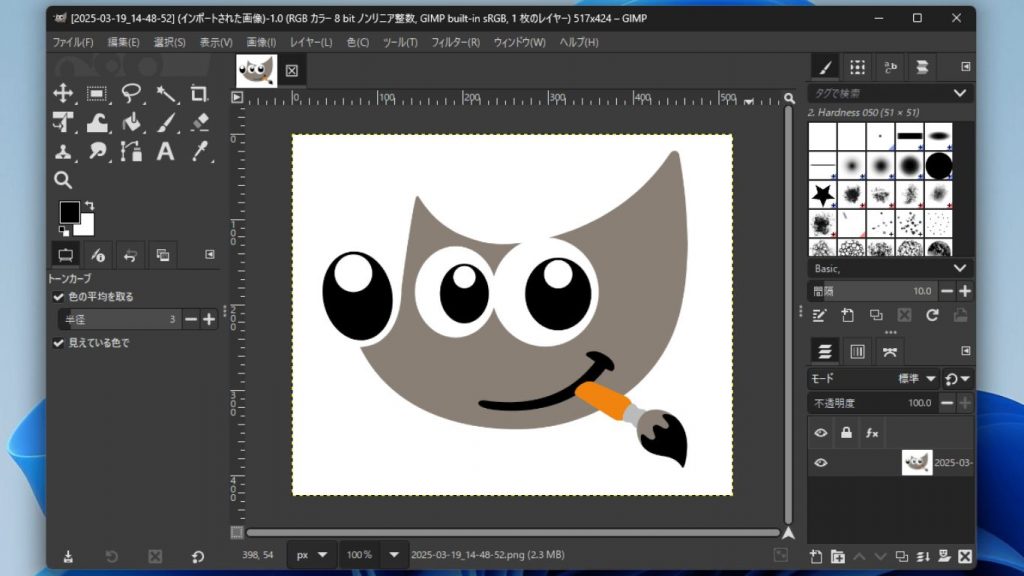Hide the 2025-03 layer with its eye toggle
1024x576 pixels.
point(820,462)
